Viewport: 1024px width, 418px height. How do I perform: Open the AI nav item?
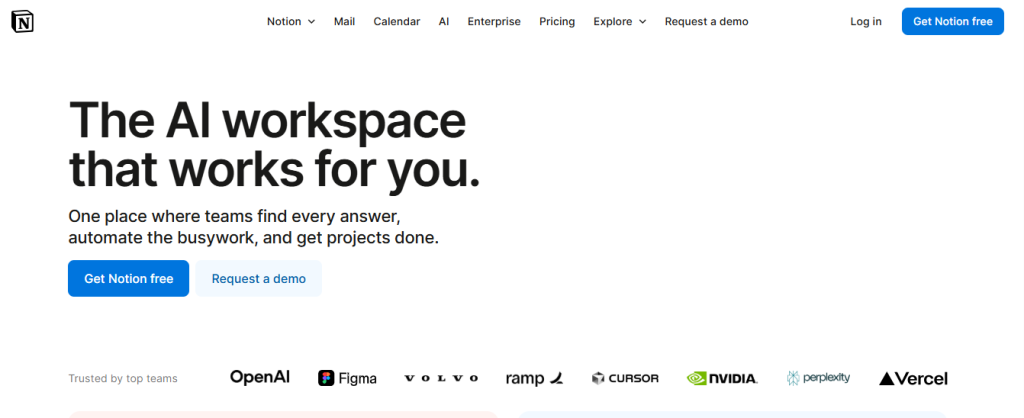(443, 22)
